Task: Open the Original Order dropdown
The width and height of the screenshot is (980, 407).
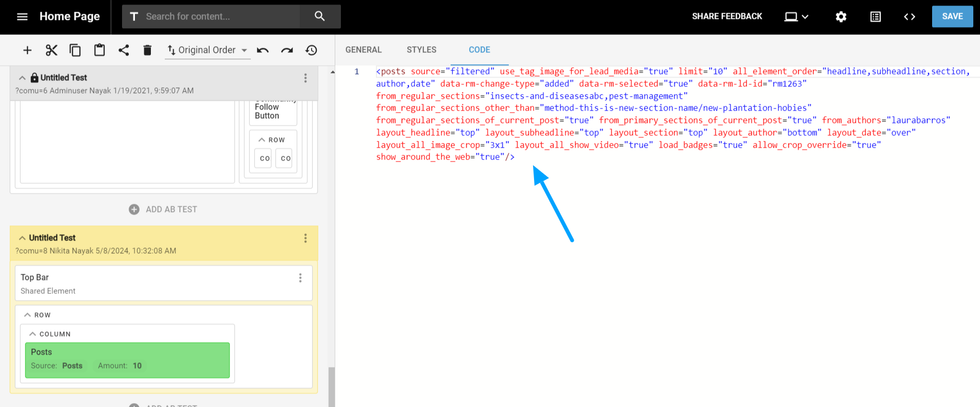Action: 207,50
